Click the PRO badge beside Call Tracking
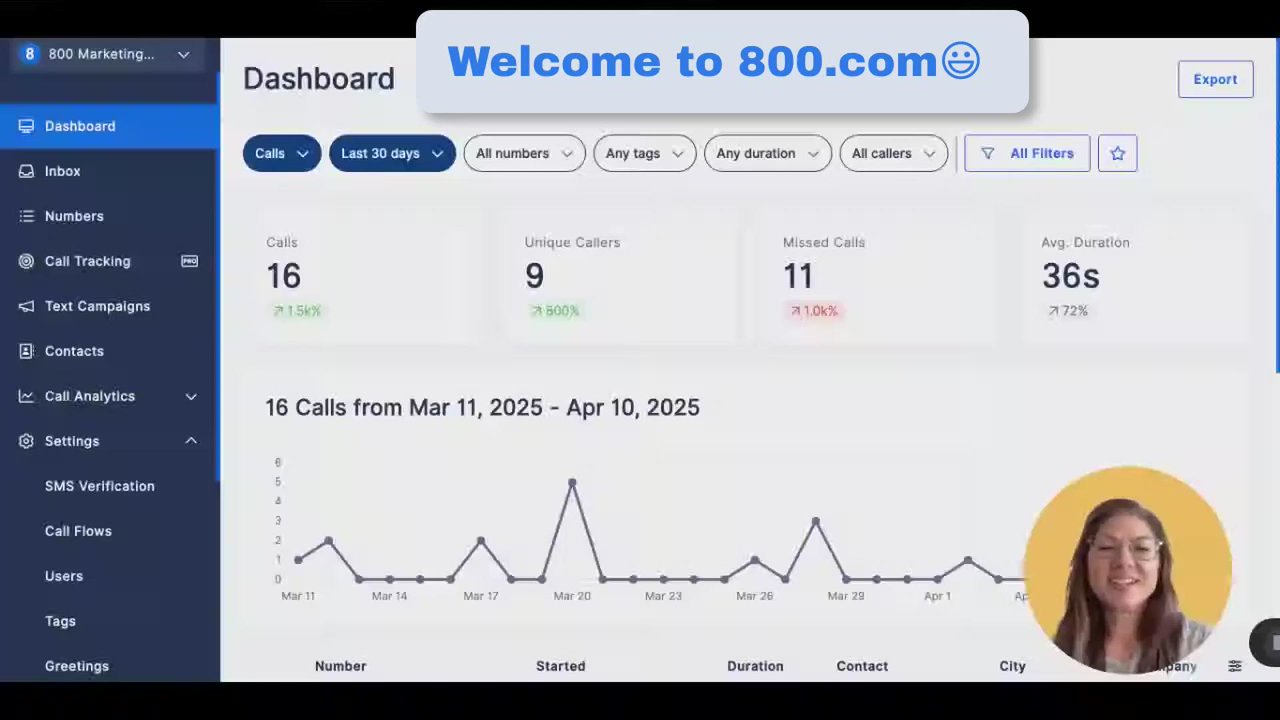Viewport: 1280px width, 720px height. click(x=189, y=261)
